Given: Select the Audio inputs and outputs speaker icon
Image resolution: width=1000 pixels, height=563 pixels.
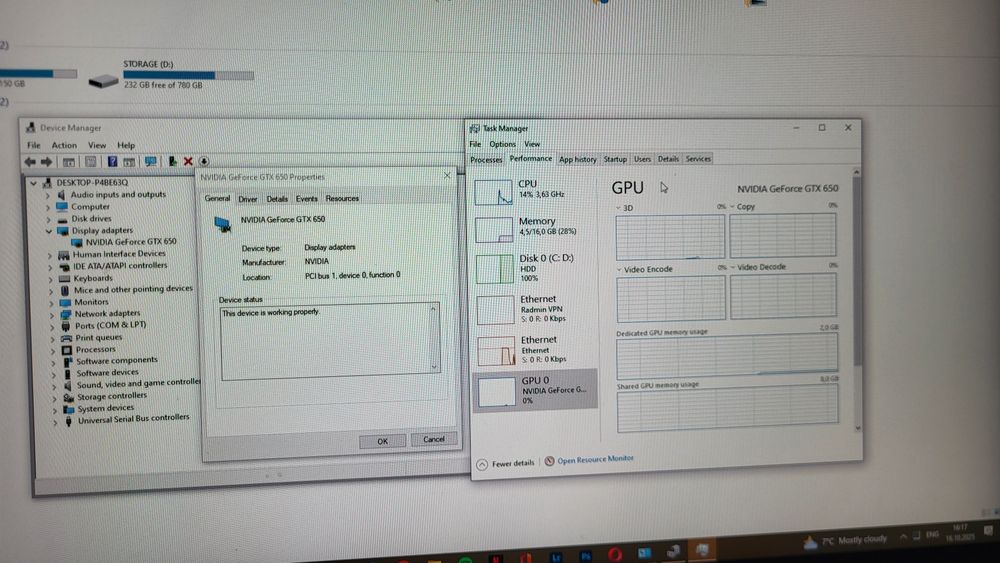Looking at the screenshot, I should click(62, 194).
